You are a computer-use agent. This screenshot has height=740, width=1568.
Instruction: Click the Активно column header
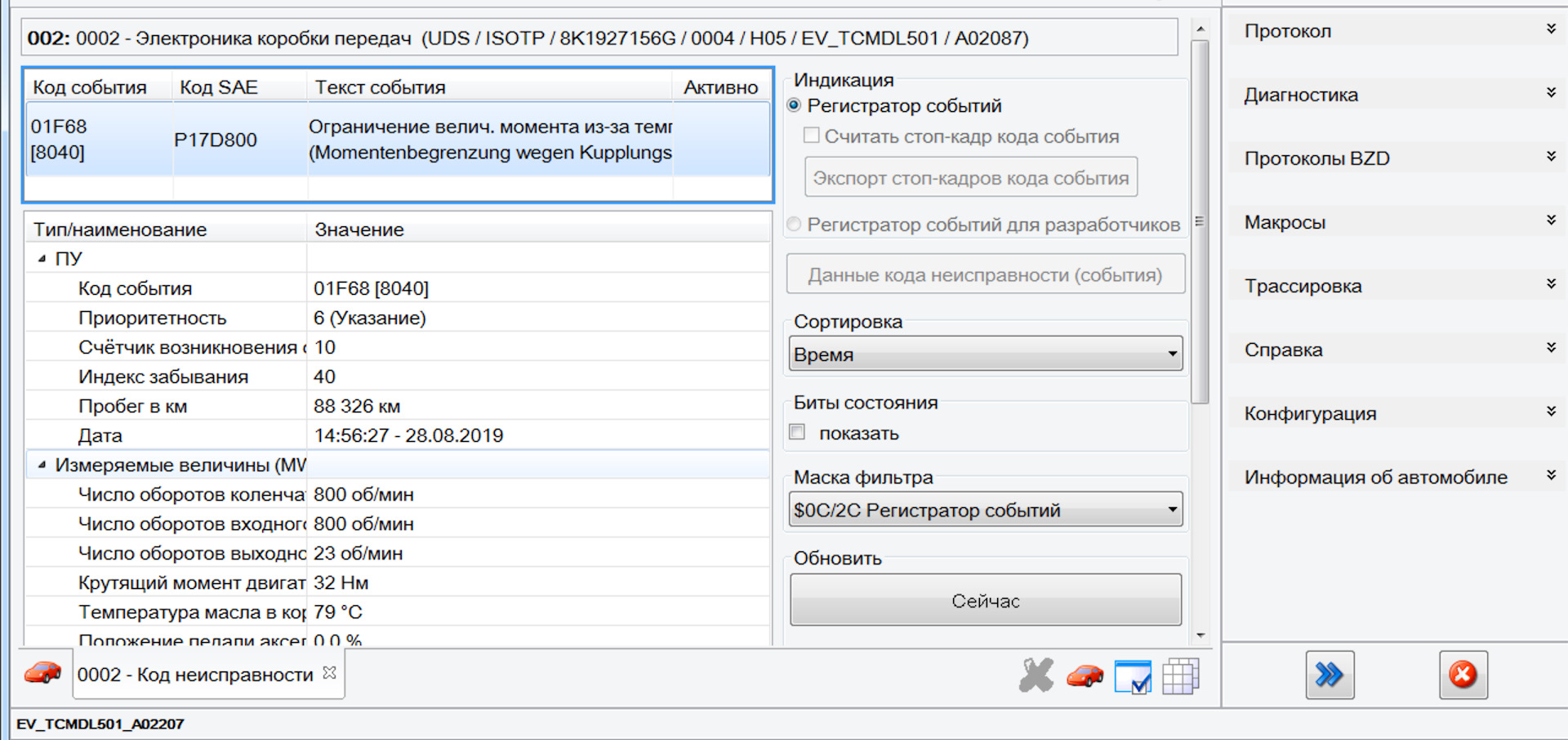721,87
